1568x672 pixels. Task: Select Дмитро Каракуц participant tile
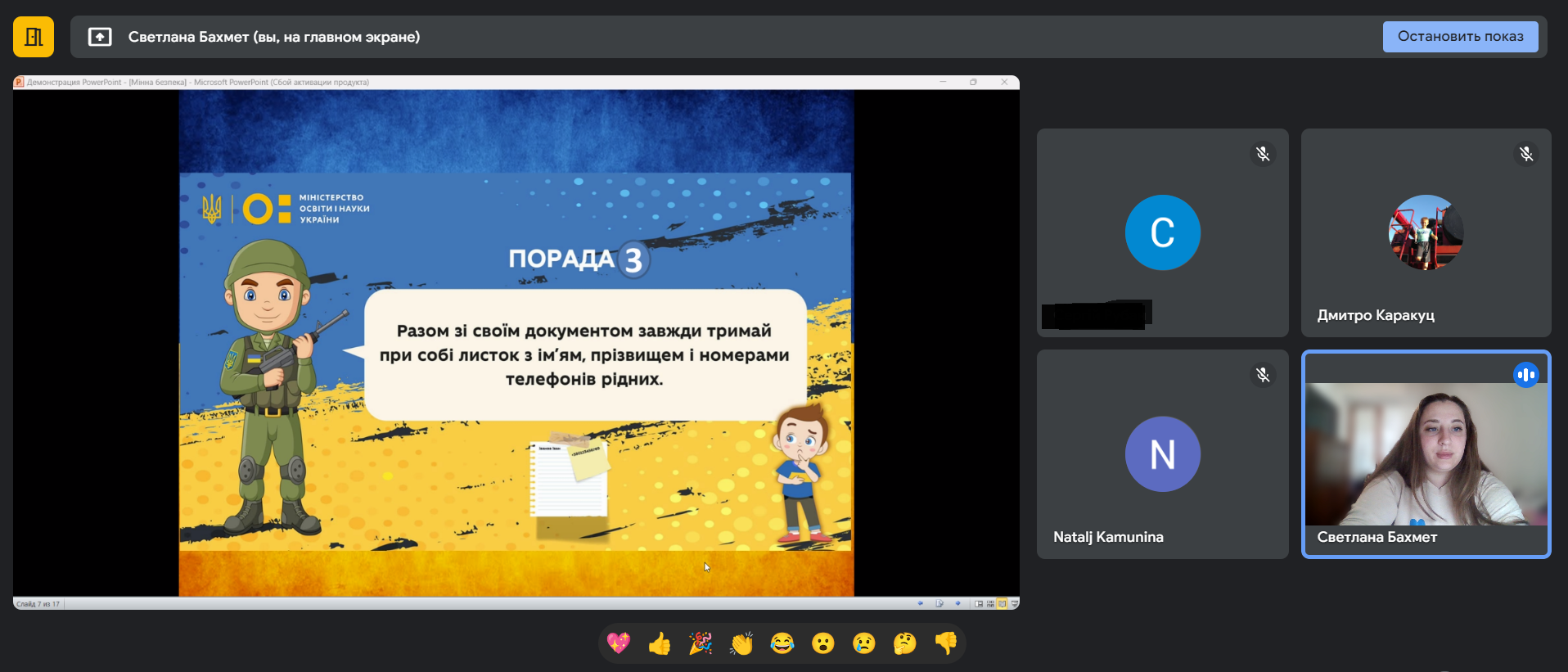[x=1426, y=232]
